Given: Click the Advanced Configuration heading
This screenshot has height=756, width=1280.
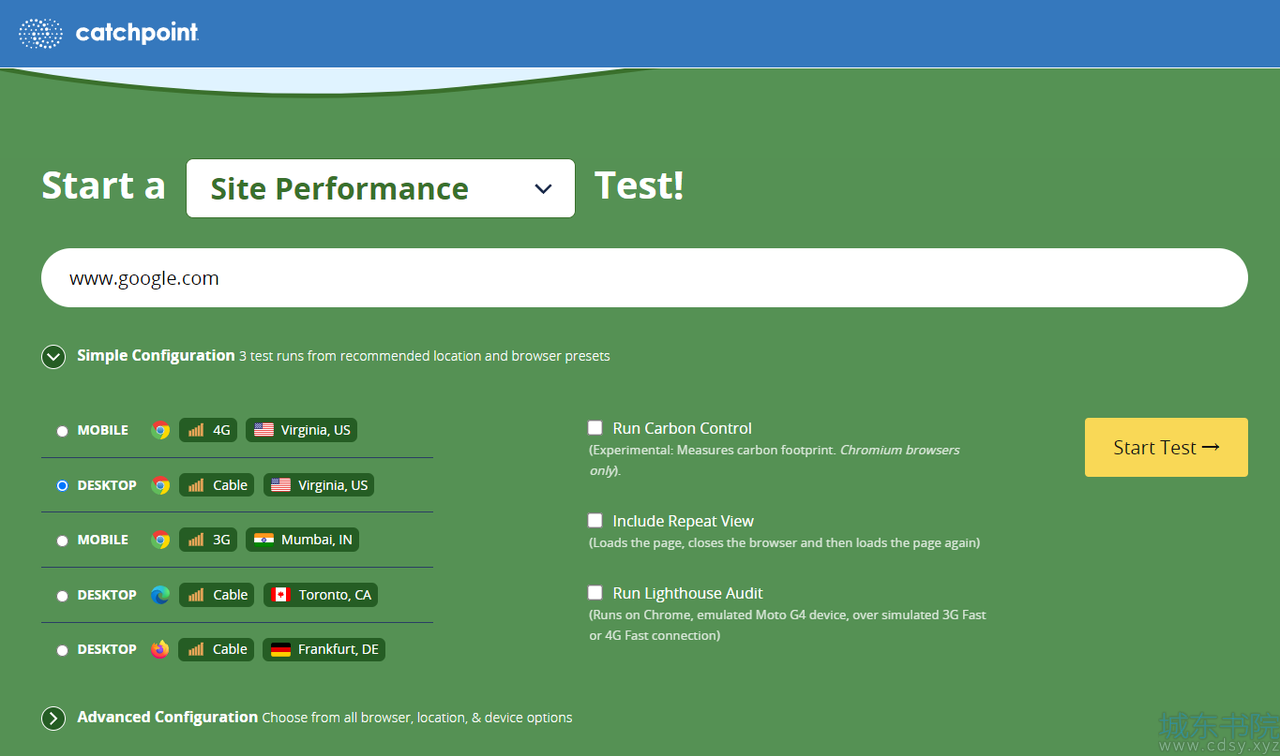Looking at the screenshot, I should click(167, 717).
